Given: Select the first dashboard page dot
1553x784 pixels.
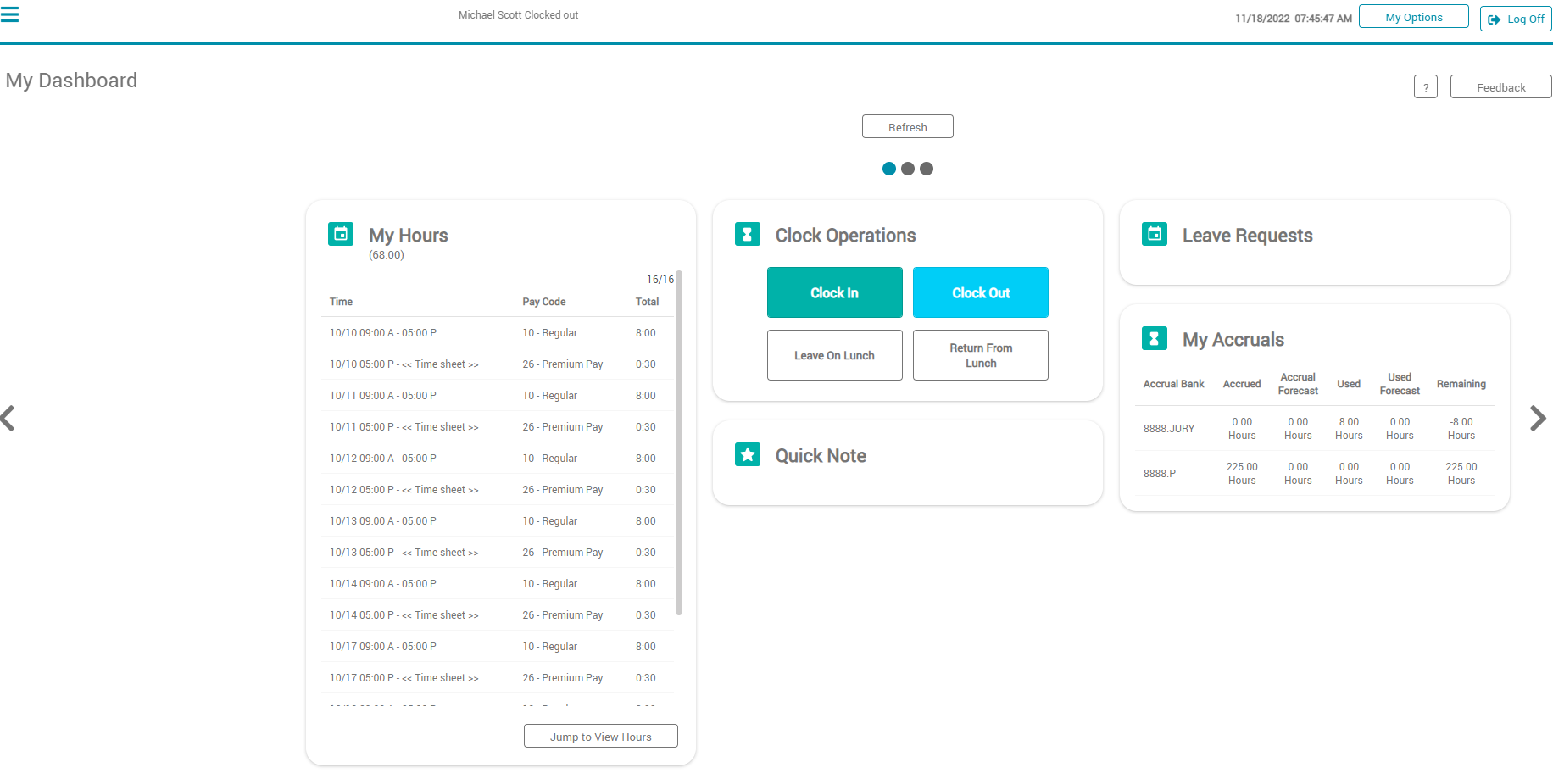Looking at the screenshot, I should [x=889, y=169].
